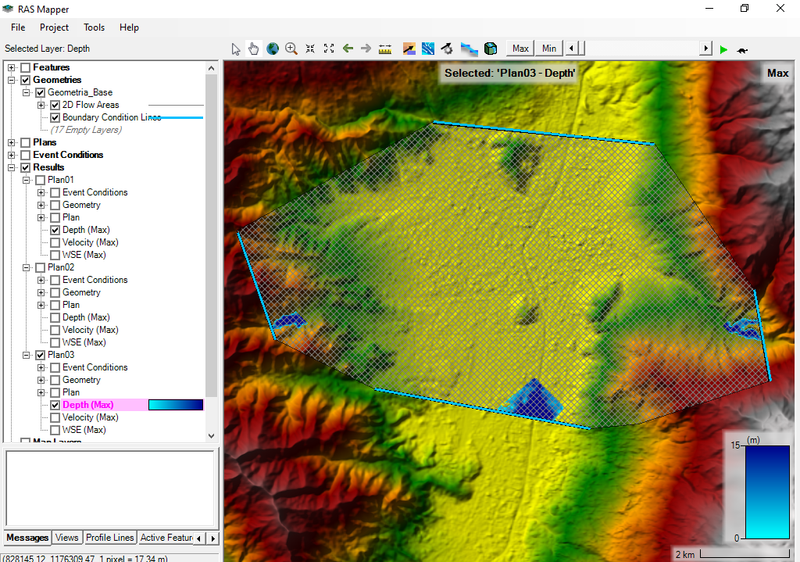Select the arrow pointer tool
Screen dimensions: 800x562
coord(236,48)
